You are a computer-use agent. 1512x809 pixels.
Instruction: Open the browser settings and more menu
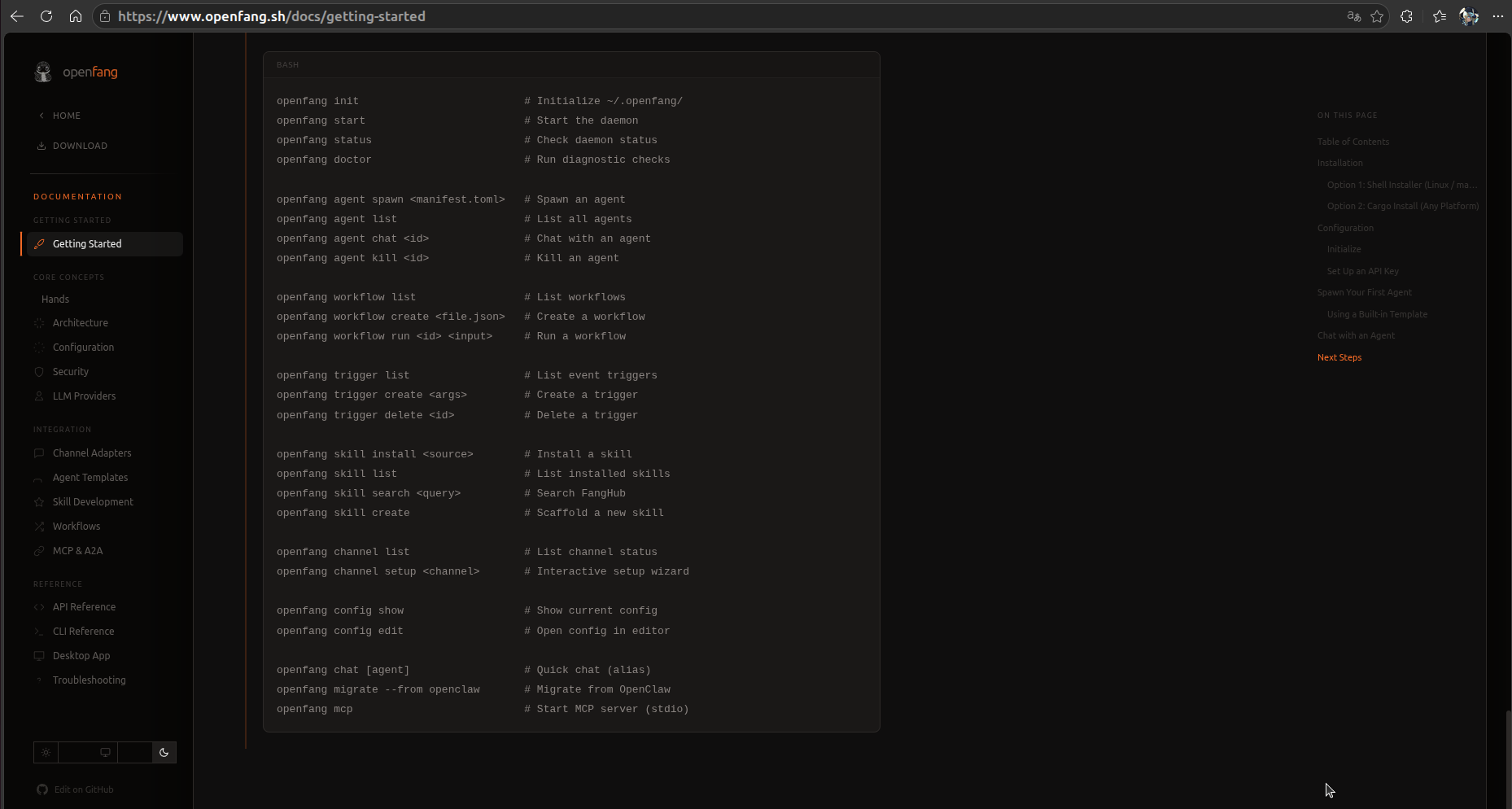pos(1498,16)
